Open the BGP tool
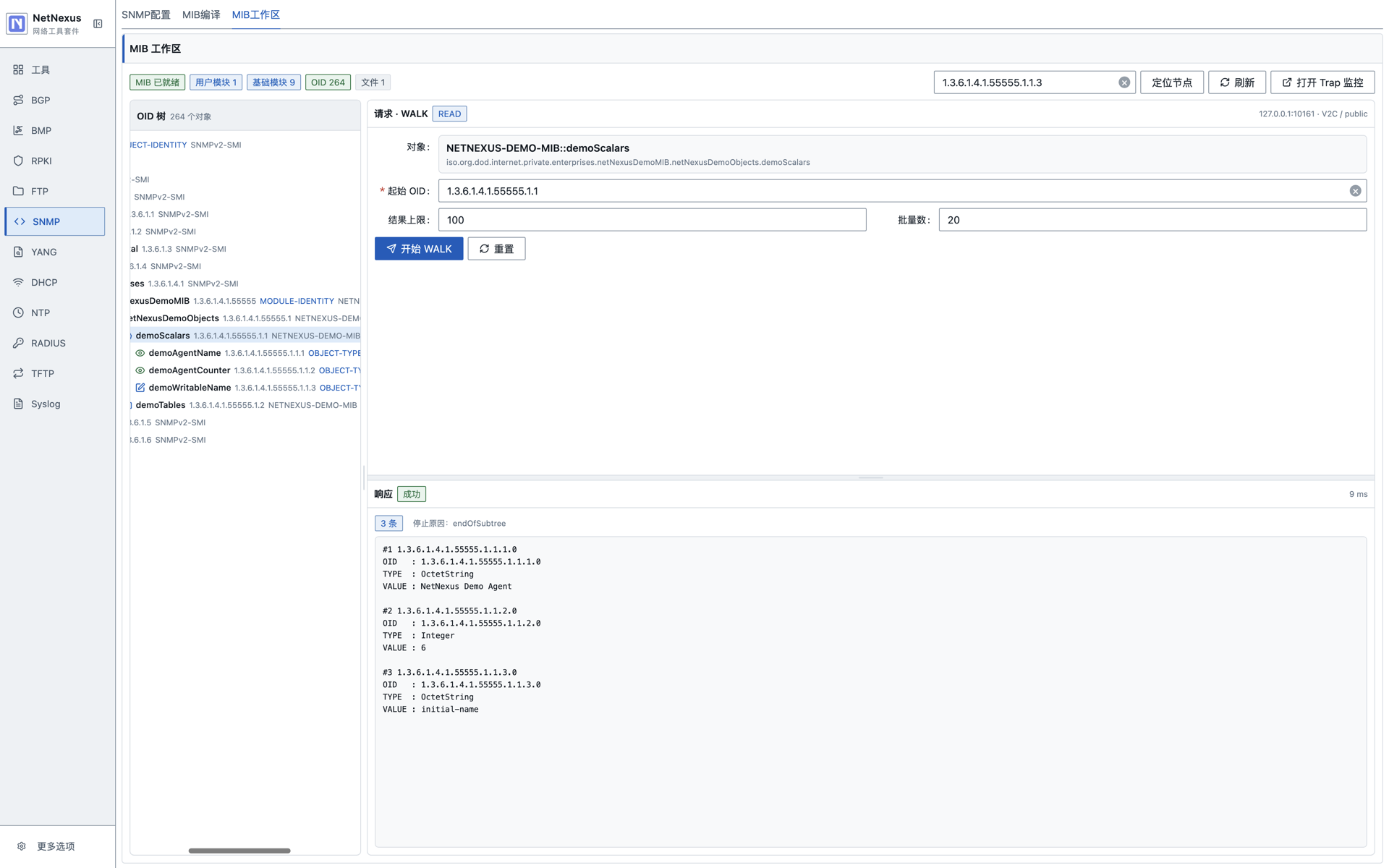Screen dimensions: 1389x868 point(54,100)
